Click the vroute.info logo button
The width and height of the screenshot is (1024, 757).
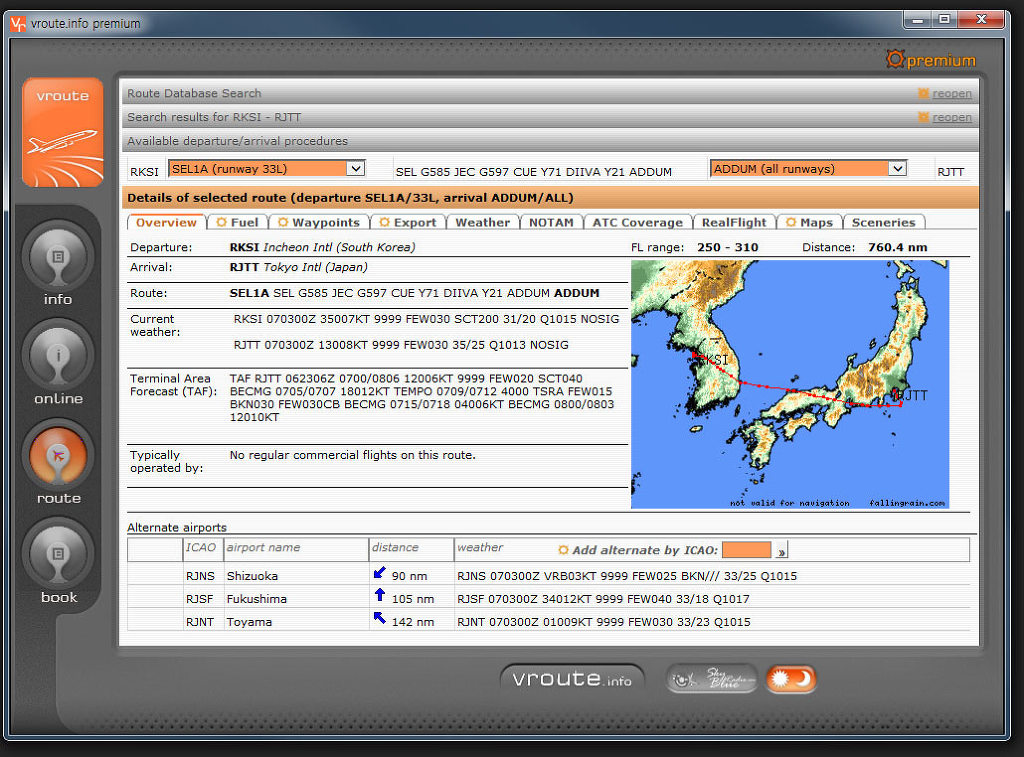pos(572,679)
